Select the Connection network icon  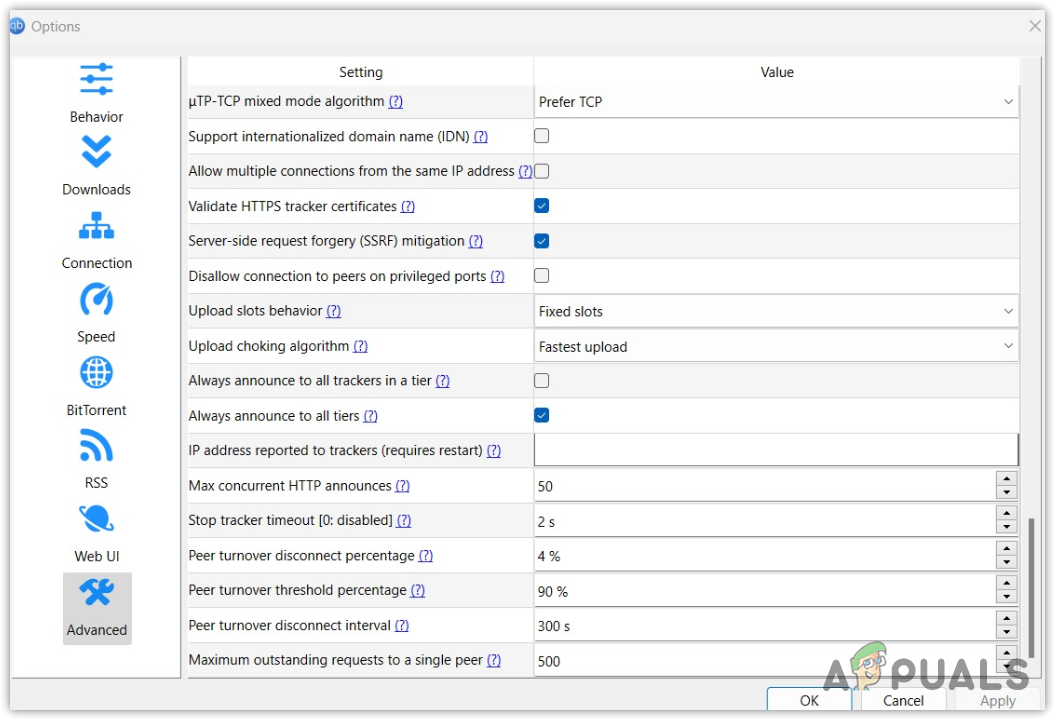[x=96, y=227]
